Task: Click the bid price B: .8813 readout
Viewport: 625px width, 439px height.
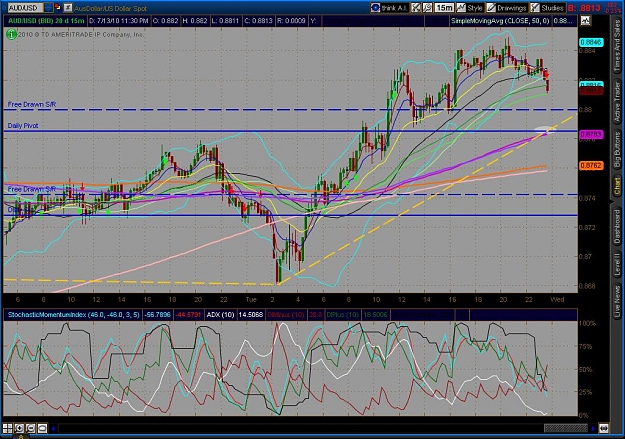Action: click(585, 8)
